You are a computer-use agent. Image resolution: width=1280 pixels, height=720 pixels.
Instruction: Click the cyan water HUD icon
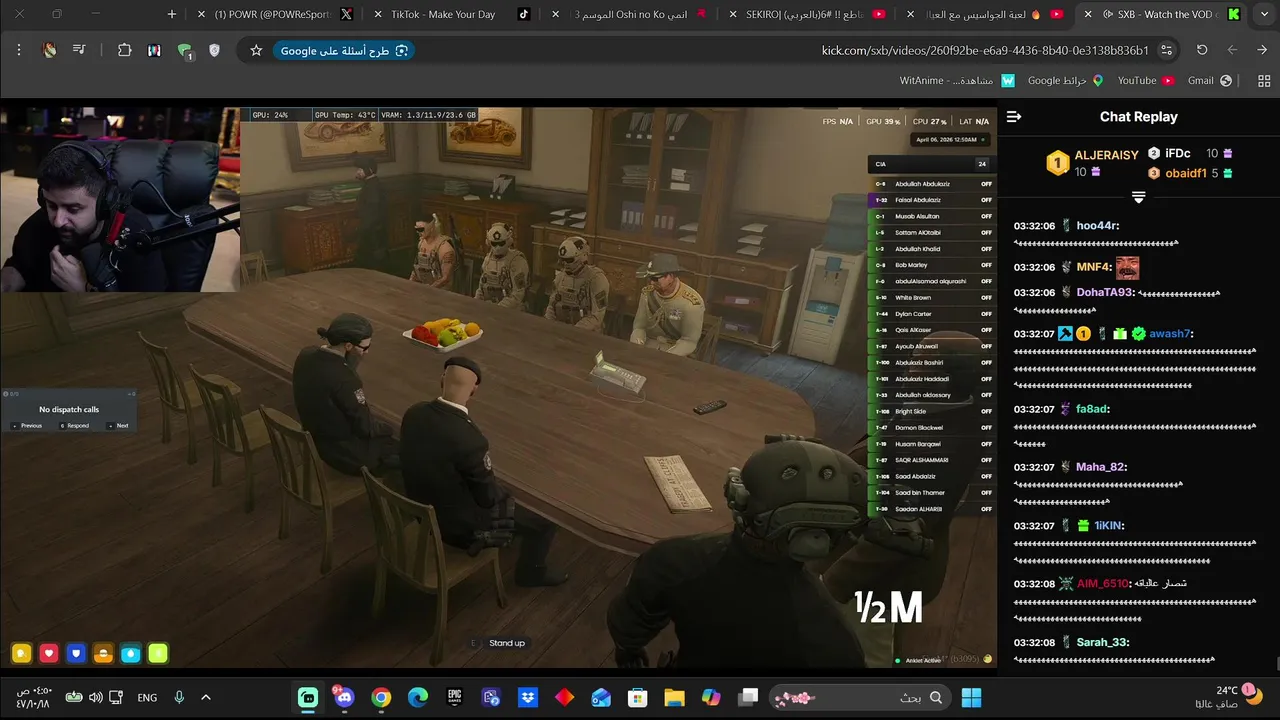tap(130, 654)
